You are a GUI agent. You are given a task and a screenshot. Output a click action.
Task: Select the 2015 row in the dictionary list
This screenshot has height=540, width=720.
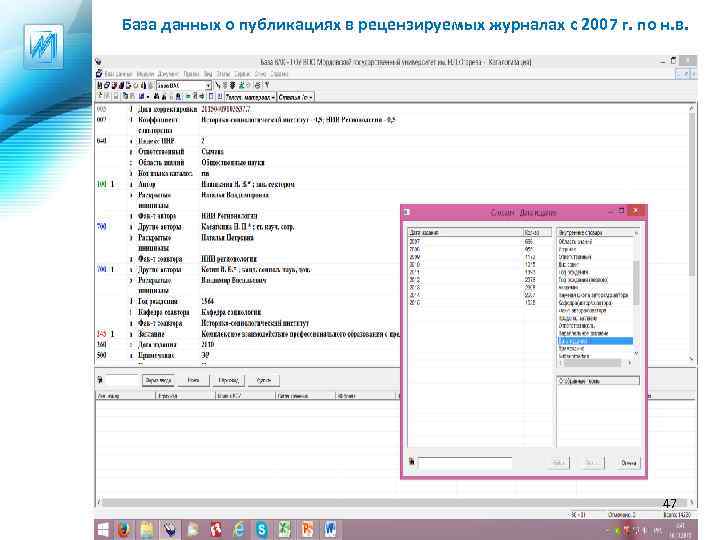coord(479,303)
